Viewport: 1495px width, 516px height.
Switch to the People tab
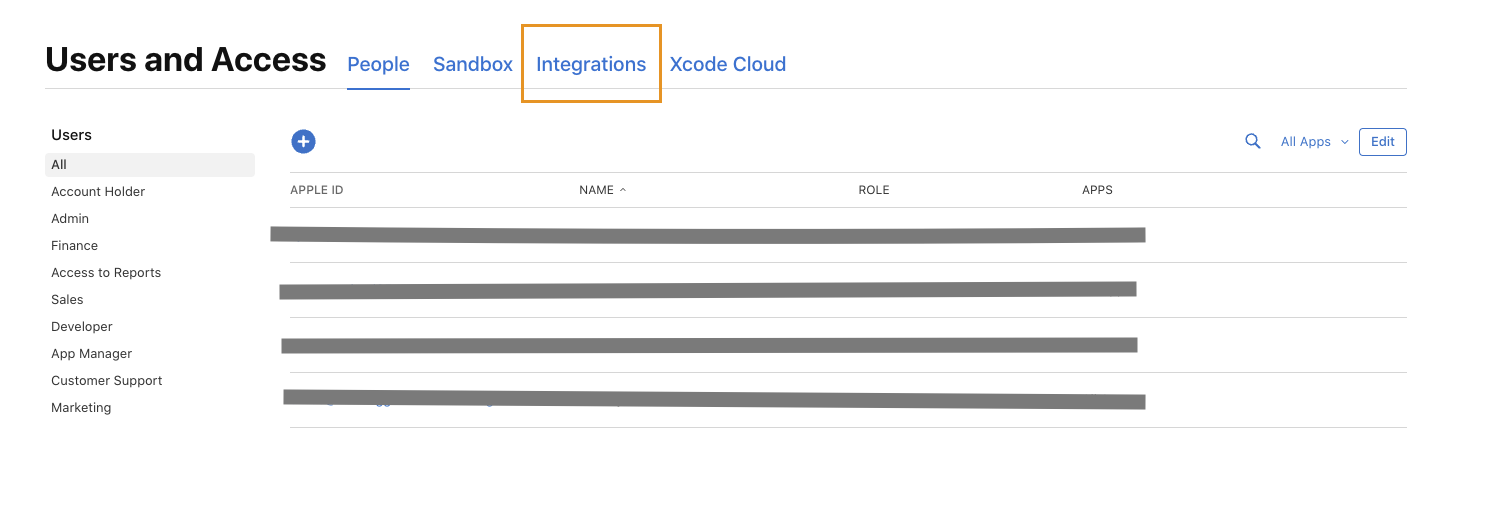point(378,64)
